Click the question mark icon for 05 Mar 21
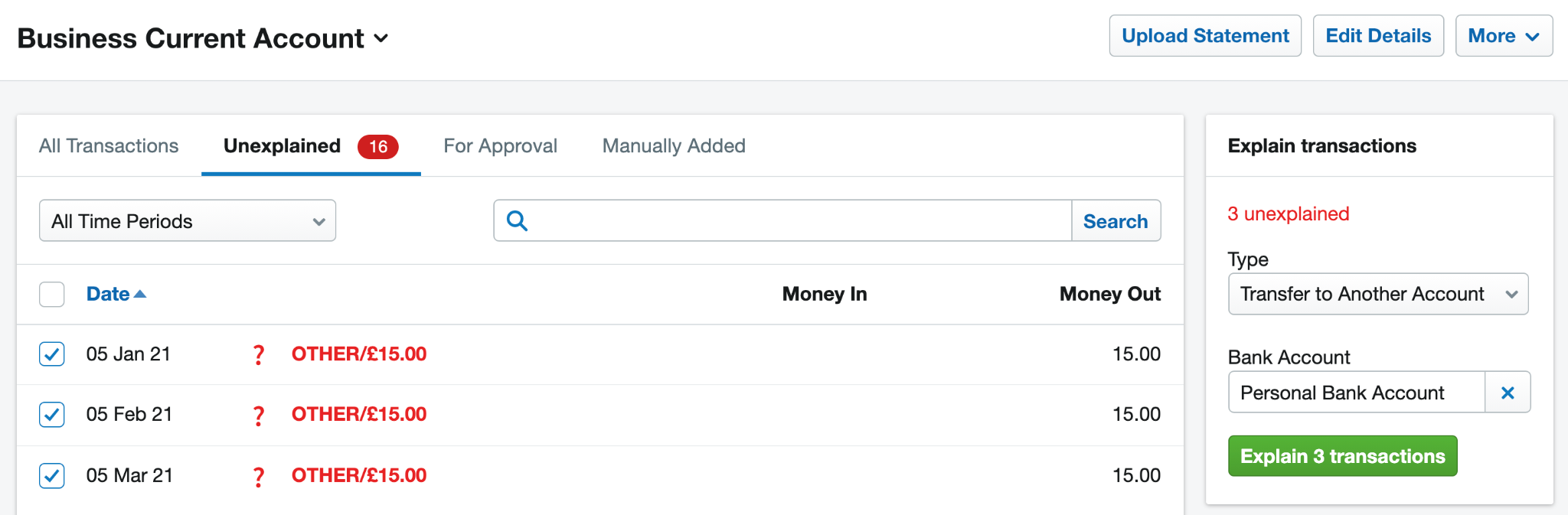 pos(259,477)
